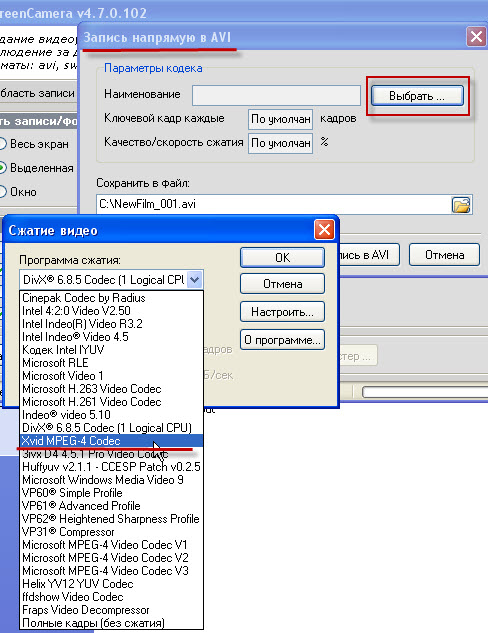
Task: Select DivX 6.8.5 Codec list entry
Action: click(x=111, y=428)
